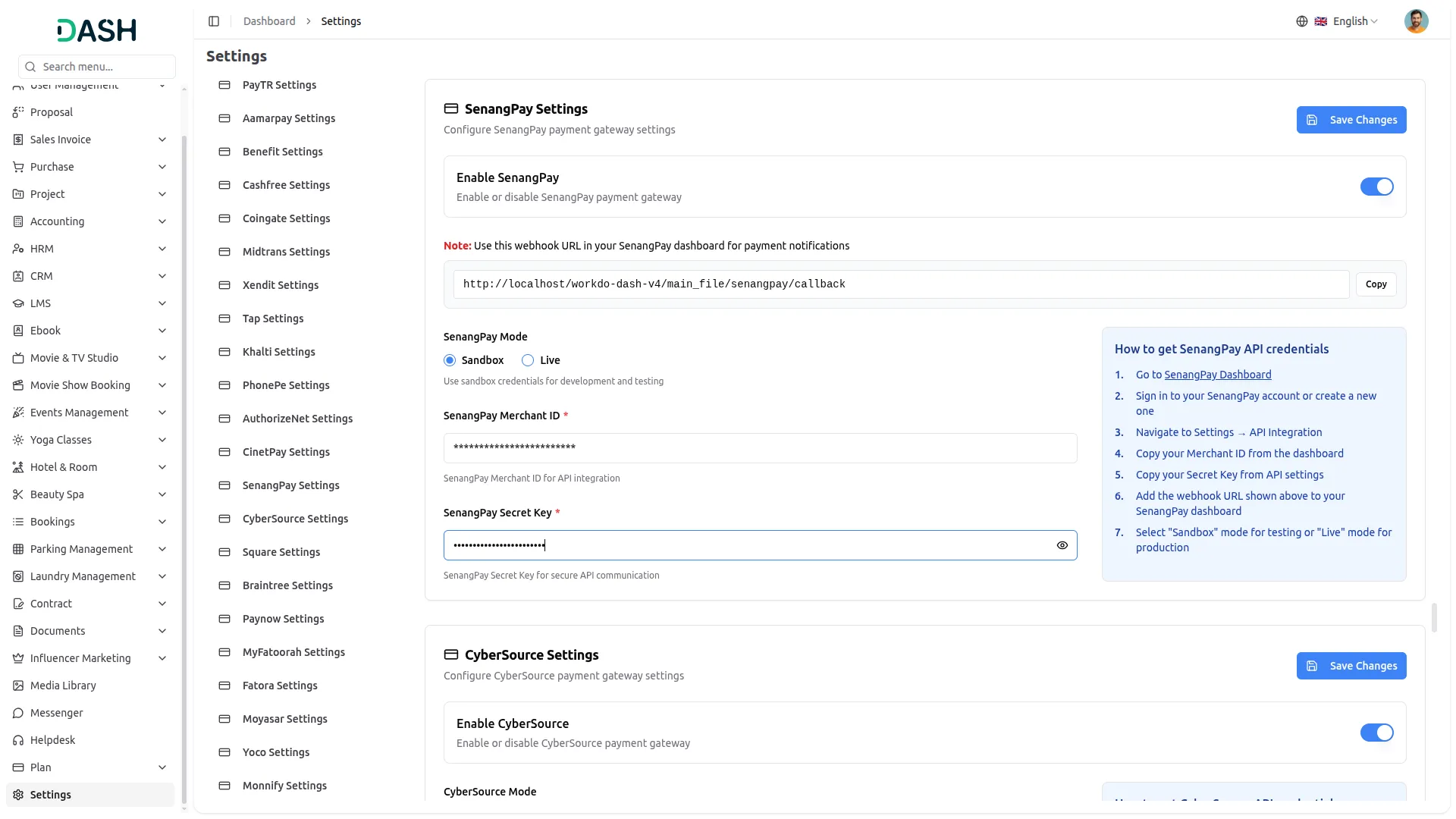
Task: Click the Events Management icon
Action: (x=18, y=413)
